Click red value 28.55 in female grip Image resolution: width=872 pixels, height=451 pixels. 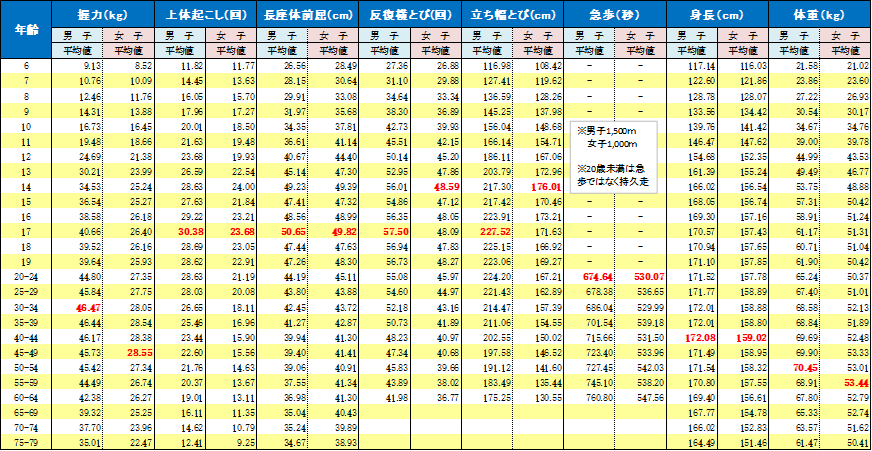[138, 353]
